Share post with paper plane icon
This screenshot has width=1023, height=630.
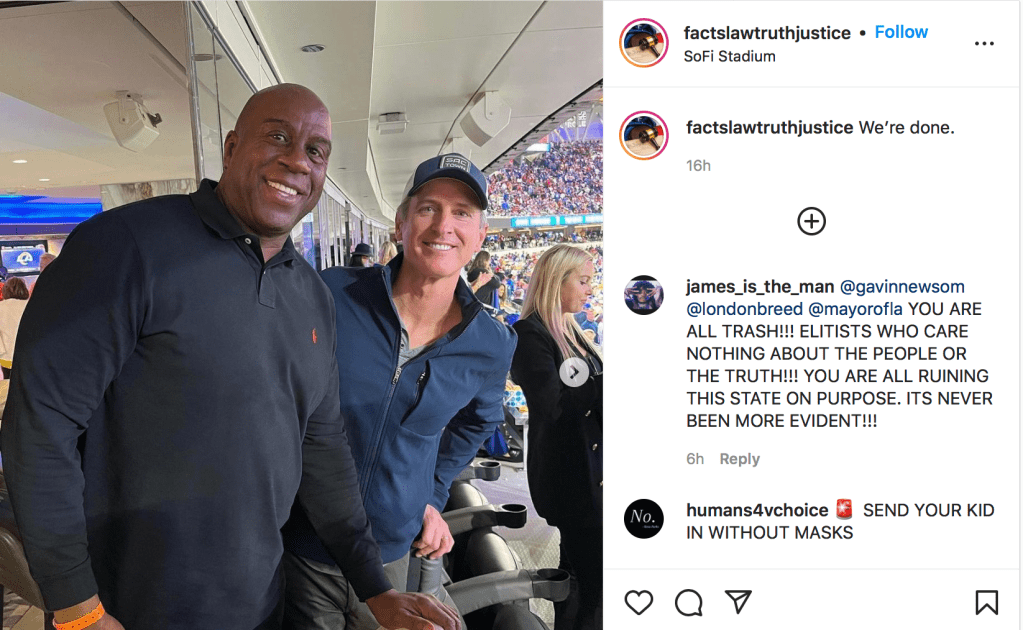738,602
